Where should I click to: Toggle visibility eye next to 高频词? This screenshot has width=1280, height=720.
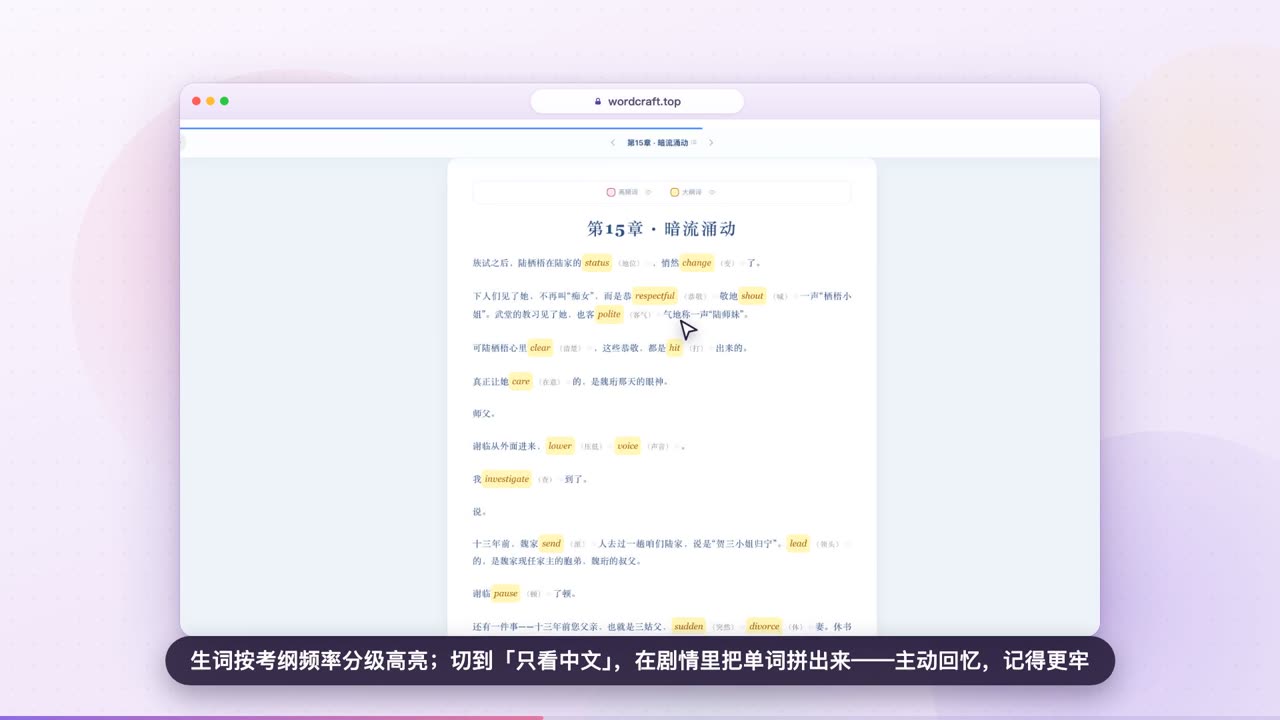pos(648,192)
